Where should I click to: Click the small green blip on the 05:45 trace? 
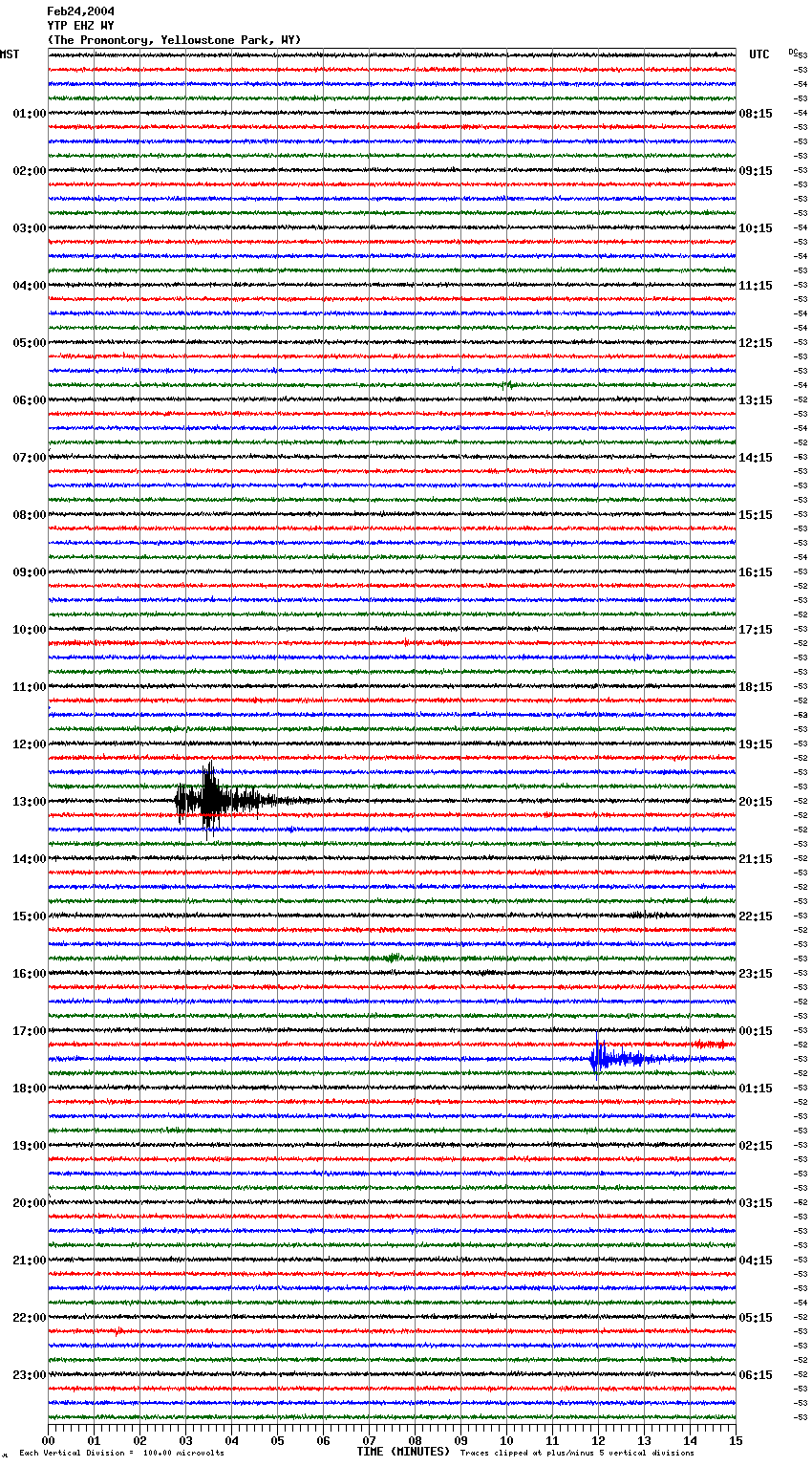click(507, 385)
